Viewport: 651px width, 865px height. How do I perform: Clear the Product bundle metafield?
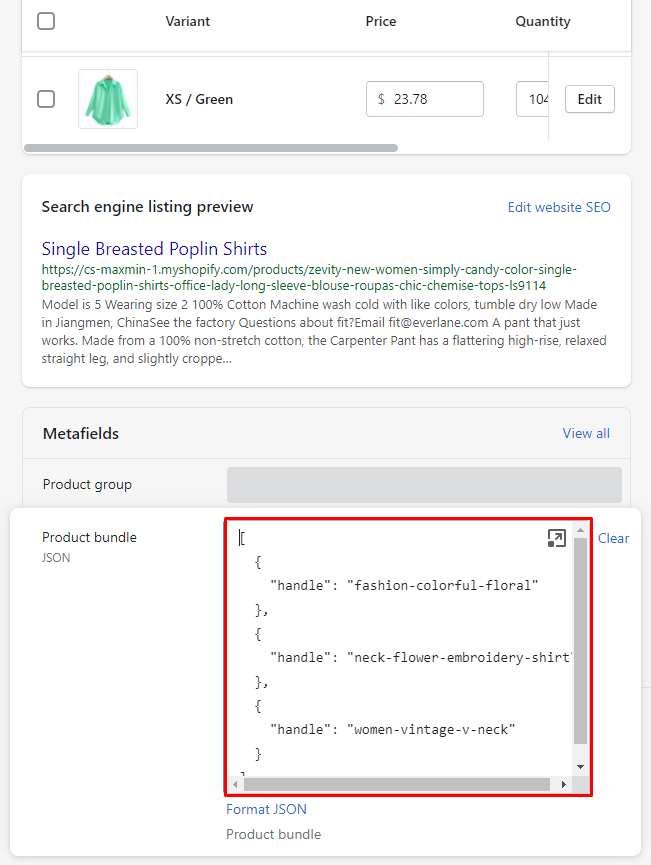pyautogui.click(x=613, y=538)
